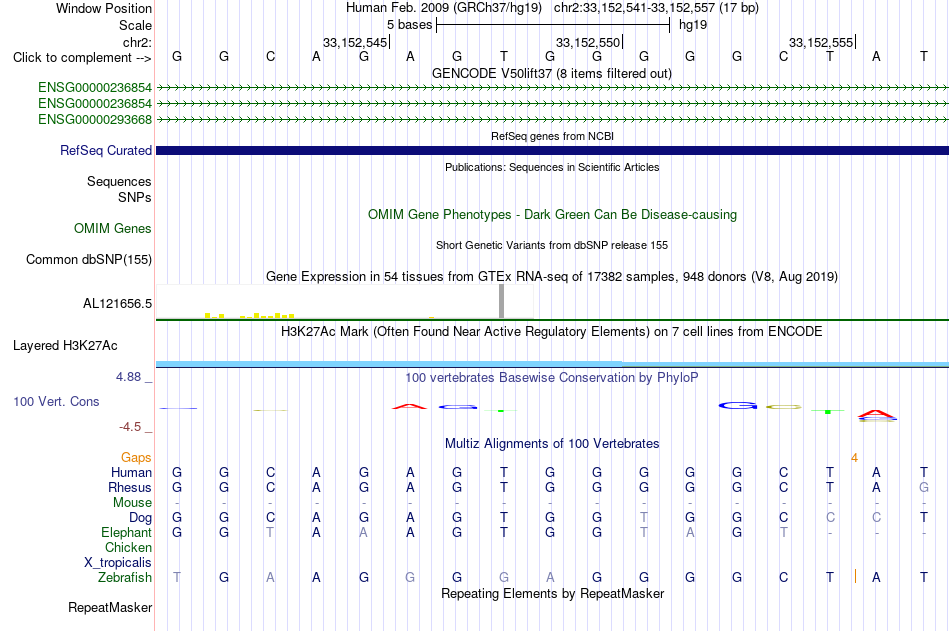Click the 33,152,550 position marker

click(x=588, y=42)
